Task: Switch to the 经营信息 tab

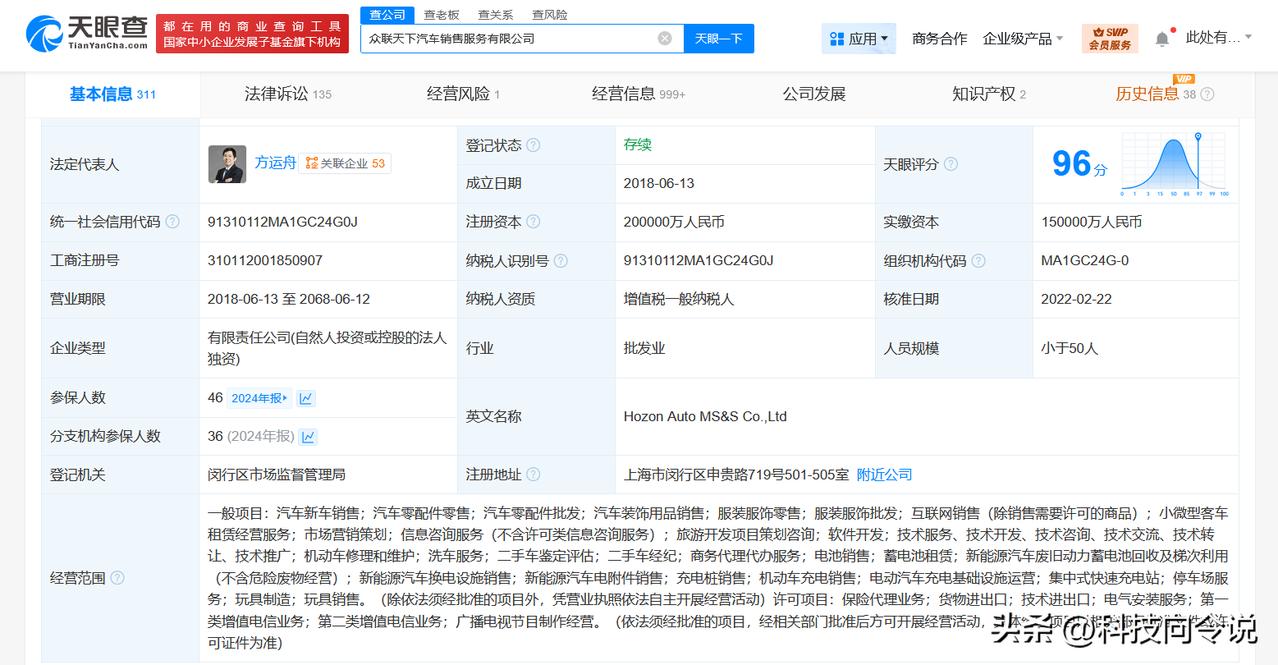Action: [638, 94]
